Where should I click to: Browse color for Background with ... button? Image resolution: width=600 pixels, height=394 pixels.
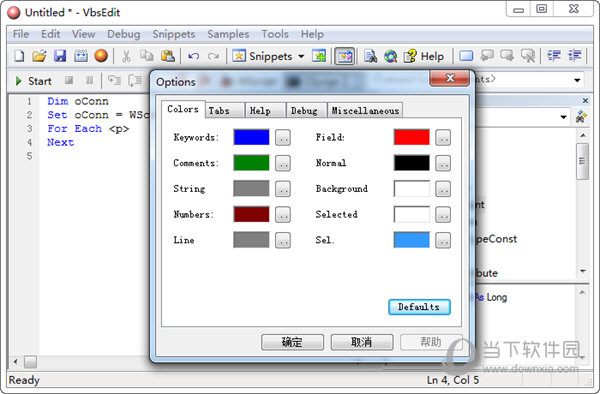[x=443, y=189]
